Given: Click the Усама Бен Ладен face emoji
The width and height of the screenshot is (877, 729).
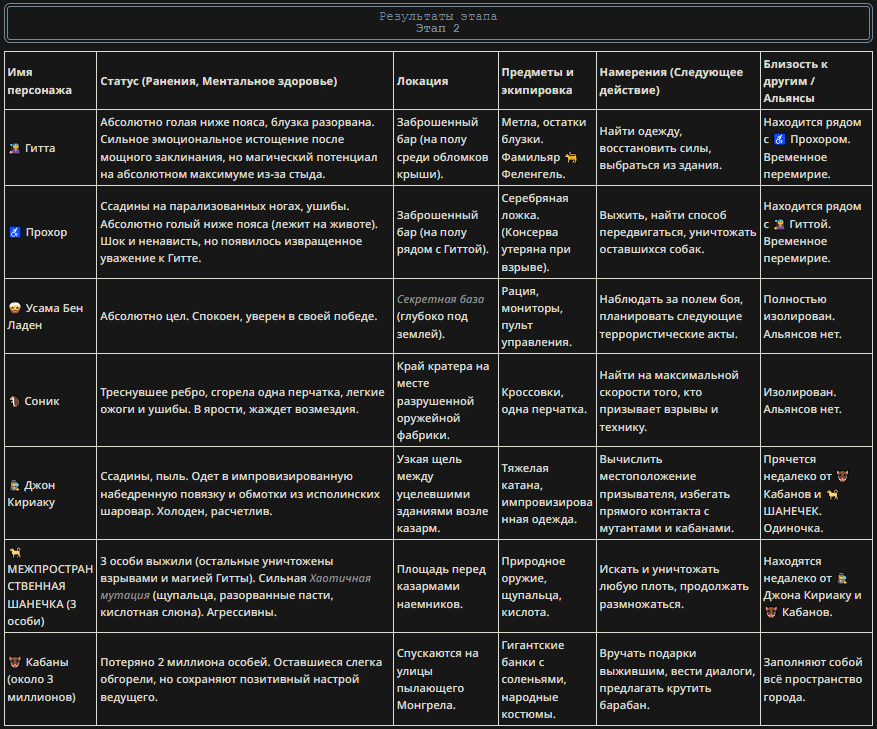Looking at the screenshot, I should tap(15, 308).
